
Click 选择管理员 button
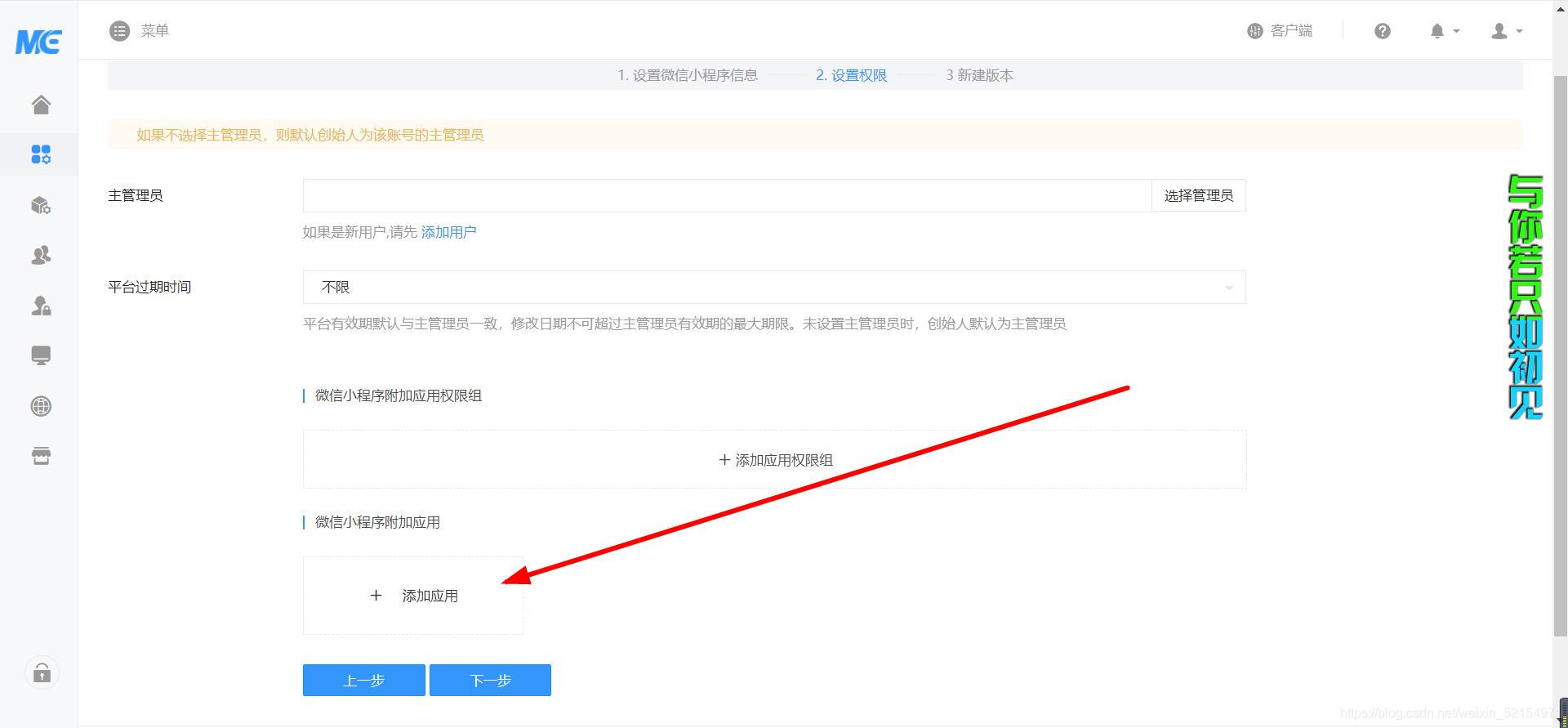coord(1198,195)
